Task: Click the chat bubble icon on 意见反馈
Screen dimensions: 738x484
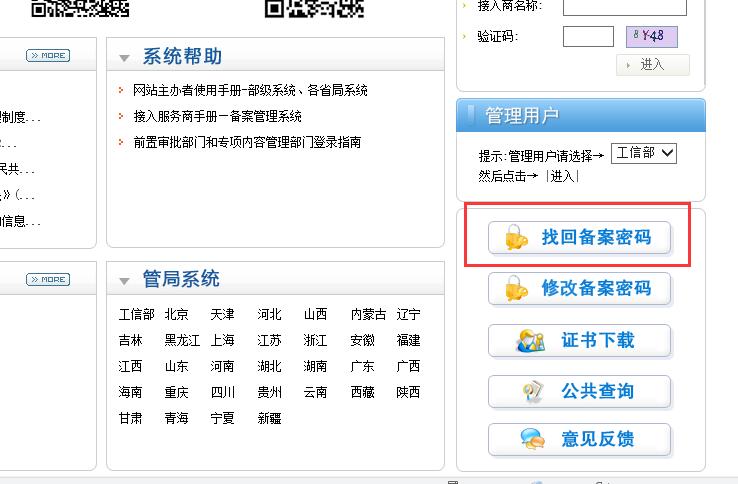Action: [532, 440]
